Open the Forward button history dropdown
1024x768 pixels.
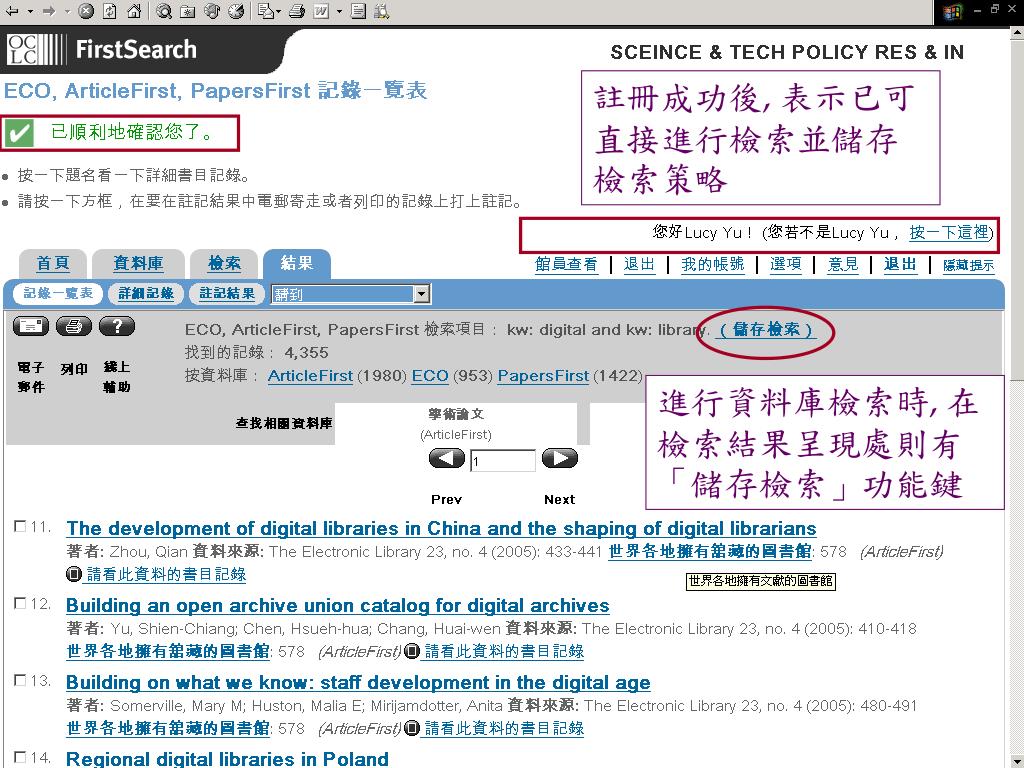pyautogui.click(x=67, y=11)
